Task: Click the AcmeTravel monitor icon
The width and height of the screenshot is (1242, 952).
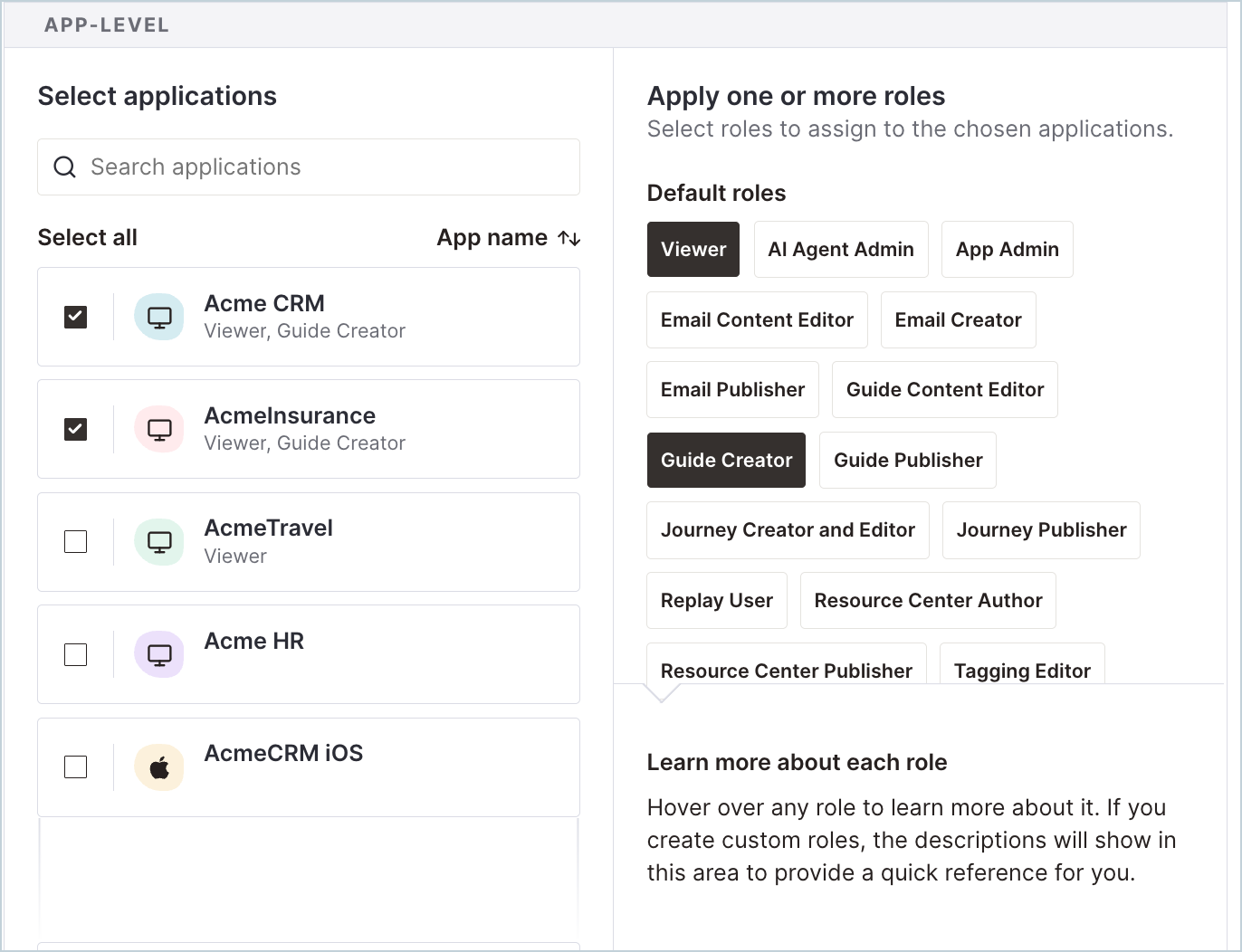Action: click(159, 541)
